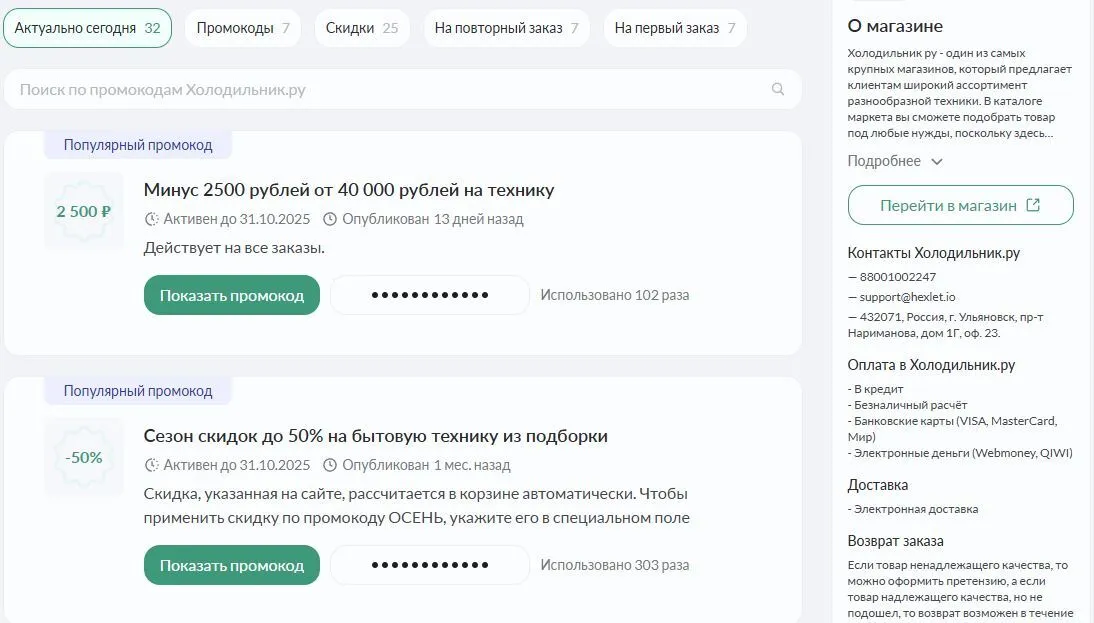Click the support@hexlet.io email link
1094x623 pixels.
907,296
